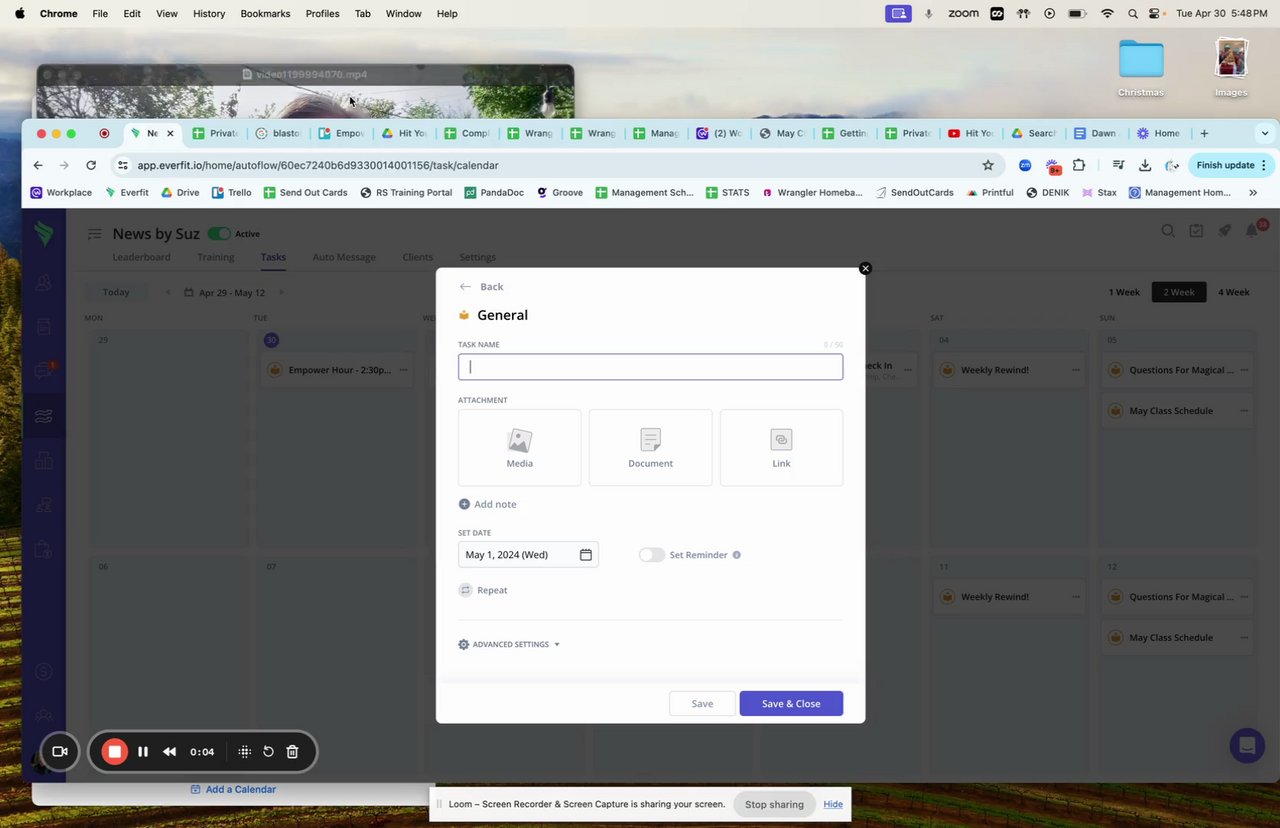Click the Hide link in Loom banner
1280x828 pixels.
coord(833,804)
